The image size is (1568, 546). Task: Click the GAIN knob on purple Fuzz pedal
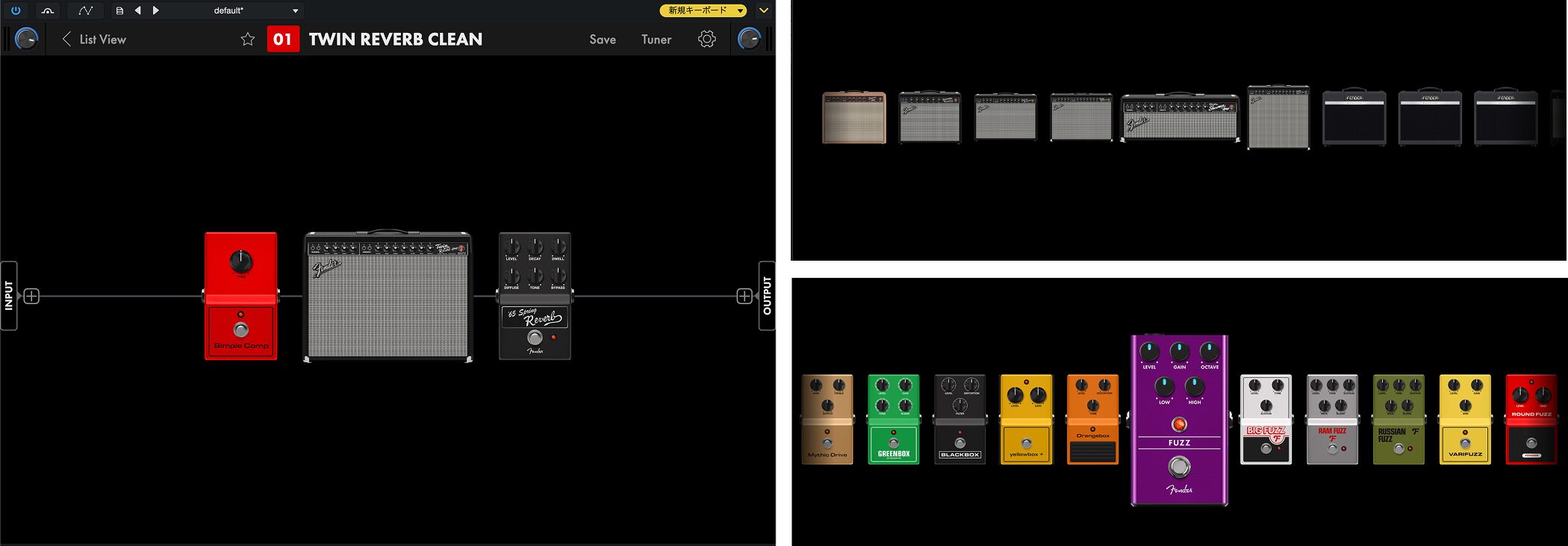(1179, 351)
